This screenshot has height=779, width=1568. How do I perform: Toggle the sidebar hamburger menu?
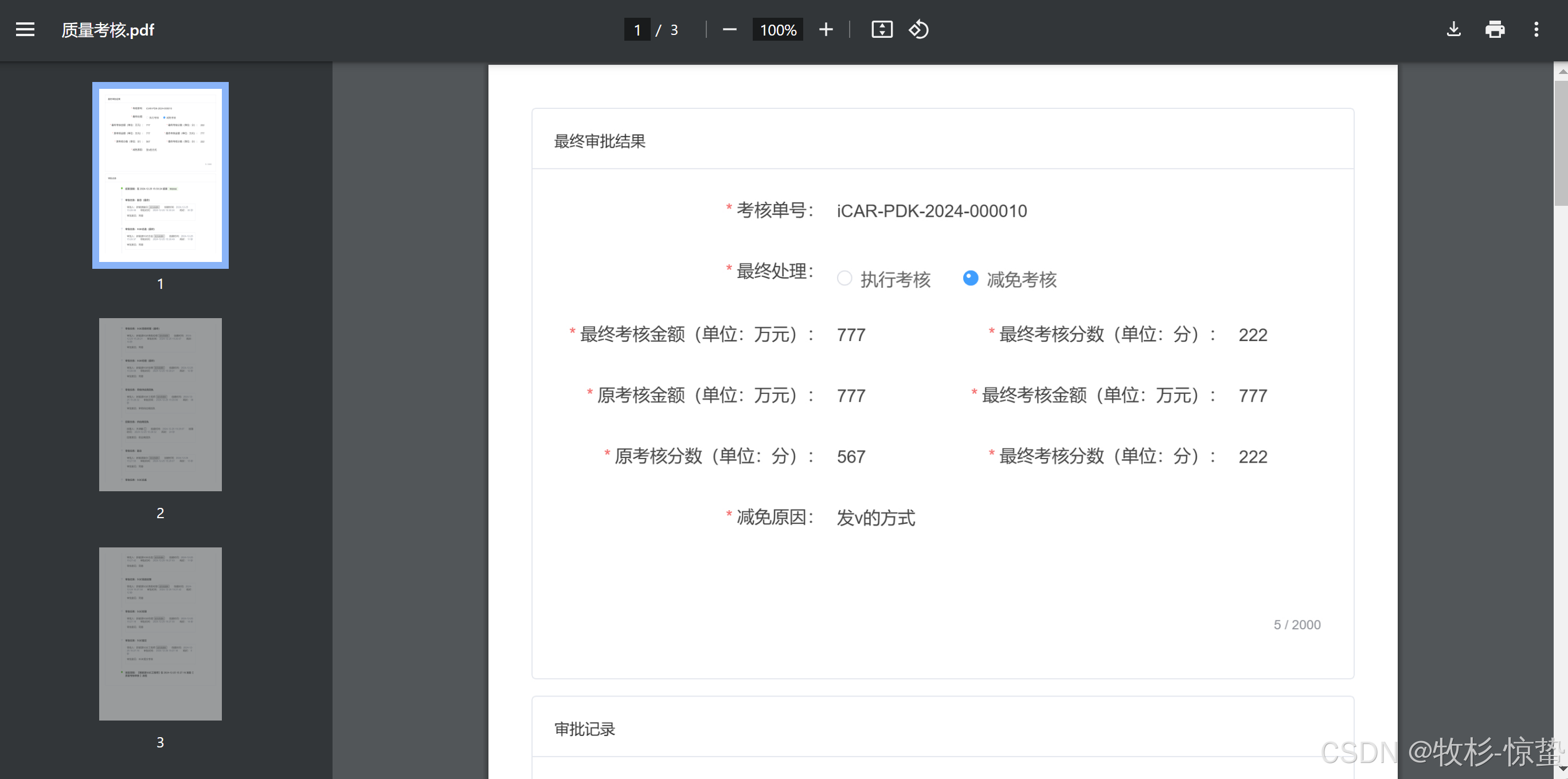coord(25,29)
